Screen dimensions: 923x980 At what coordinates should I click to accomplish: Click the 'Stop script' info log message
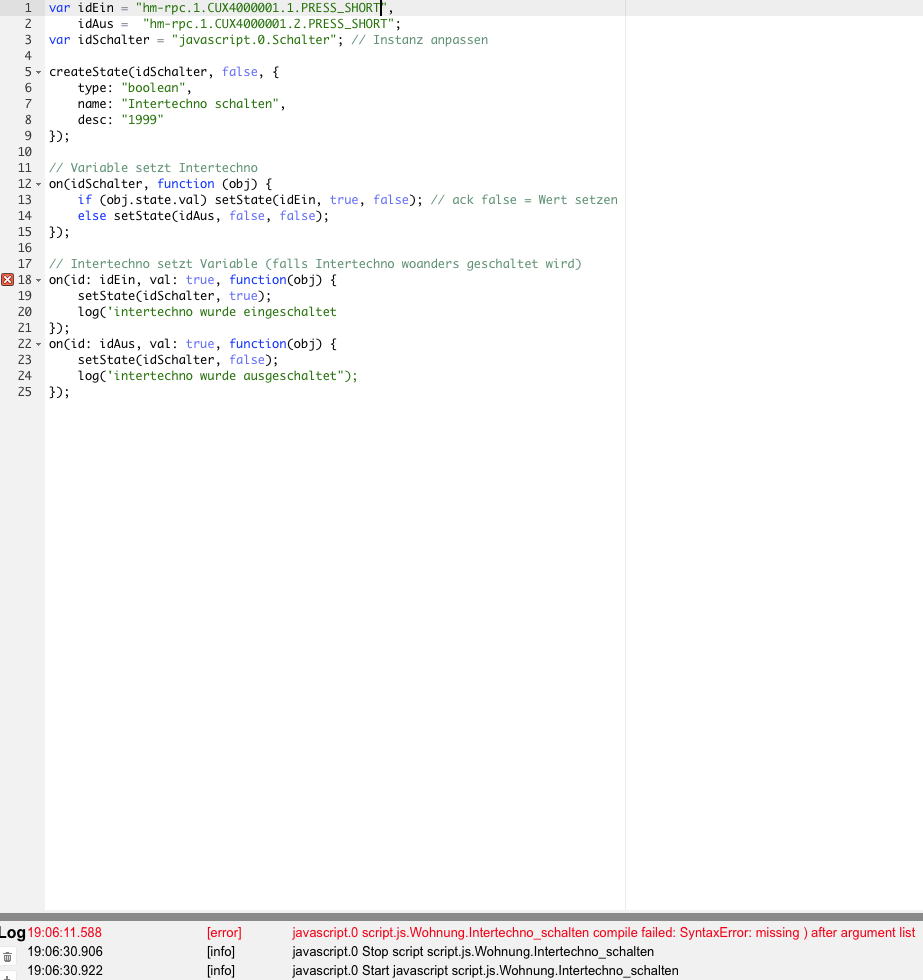point(472,951)
